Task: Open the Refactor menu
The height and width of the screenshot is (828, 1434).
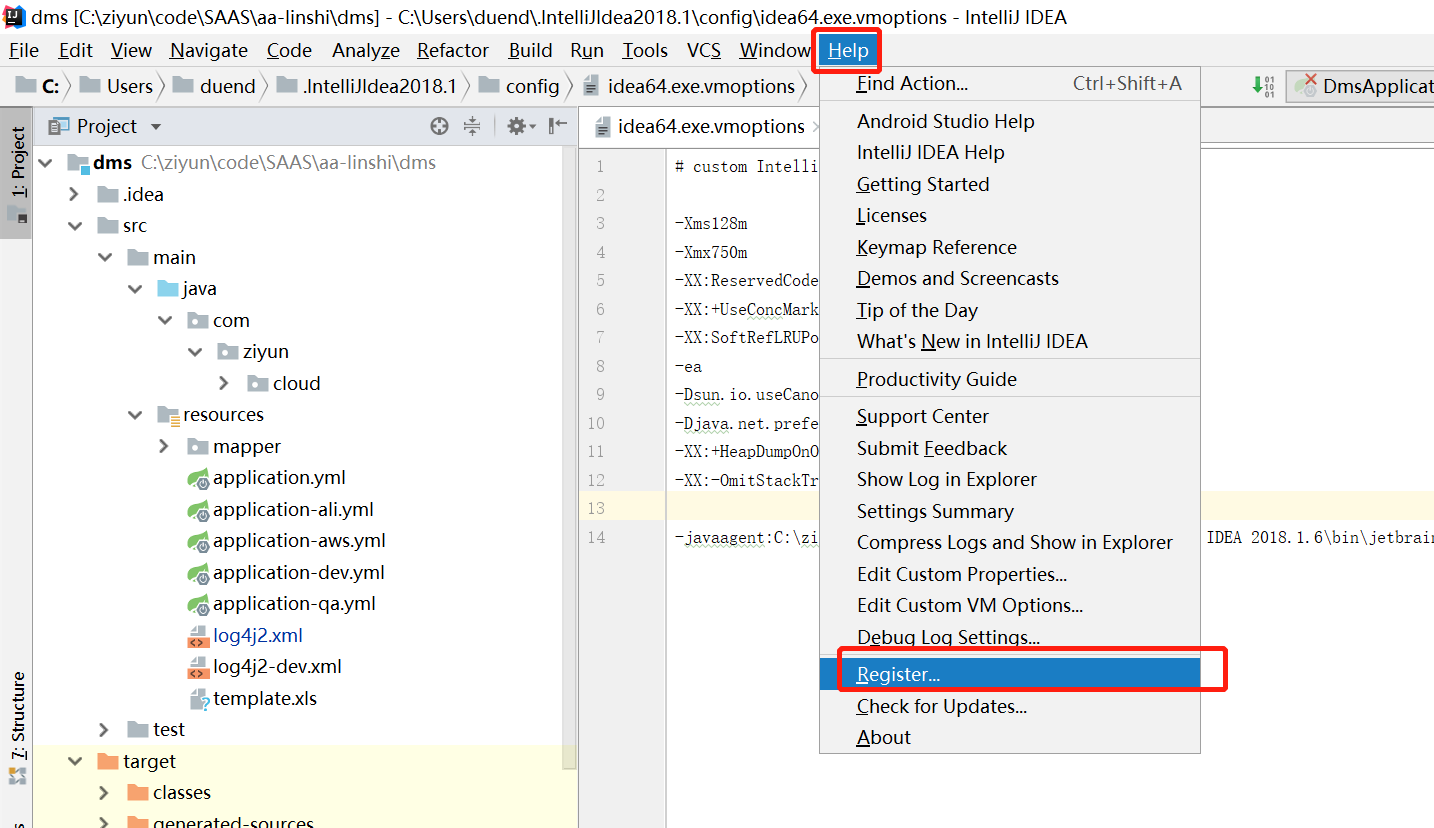Action: tap(453, 50)
